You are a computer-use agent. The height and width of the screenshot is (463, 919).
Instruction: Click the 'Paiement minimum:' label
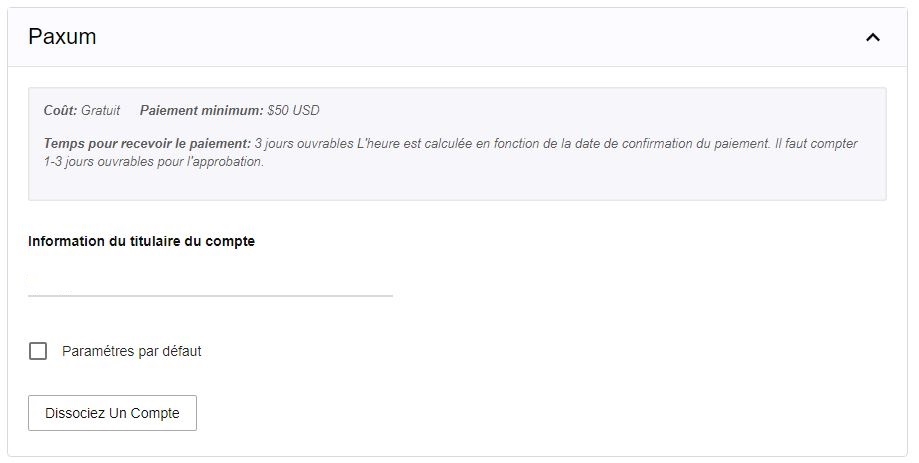tap(201, 110)
